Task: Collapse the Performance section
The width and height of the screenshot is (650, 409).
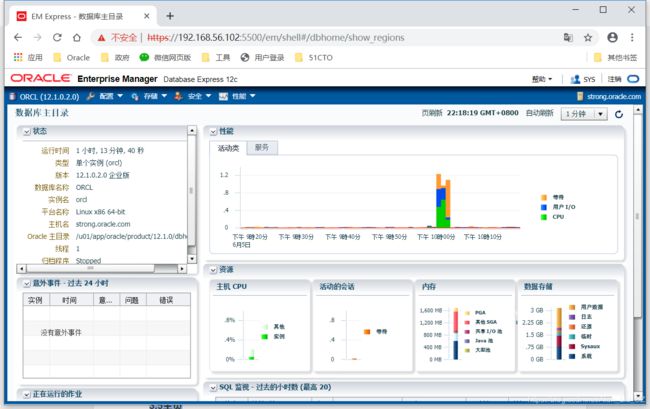Action: click(x=213, y=132)
